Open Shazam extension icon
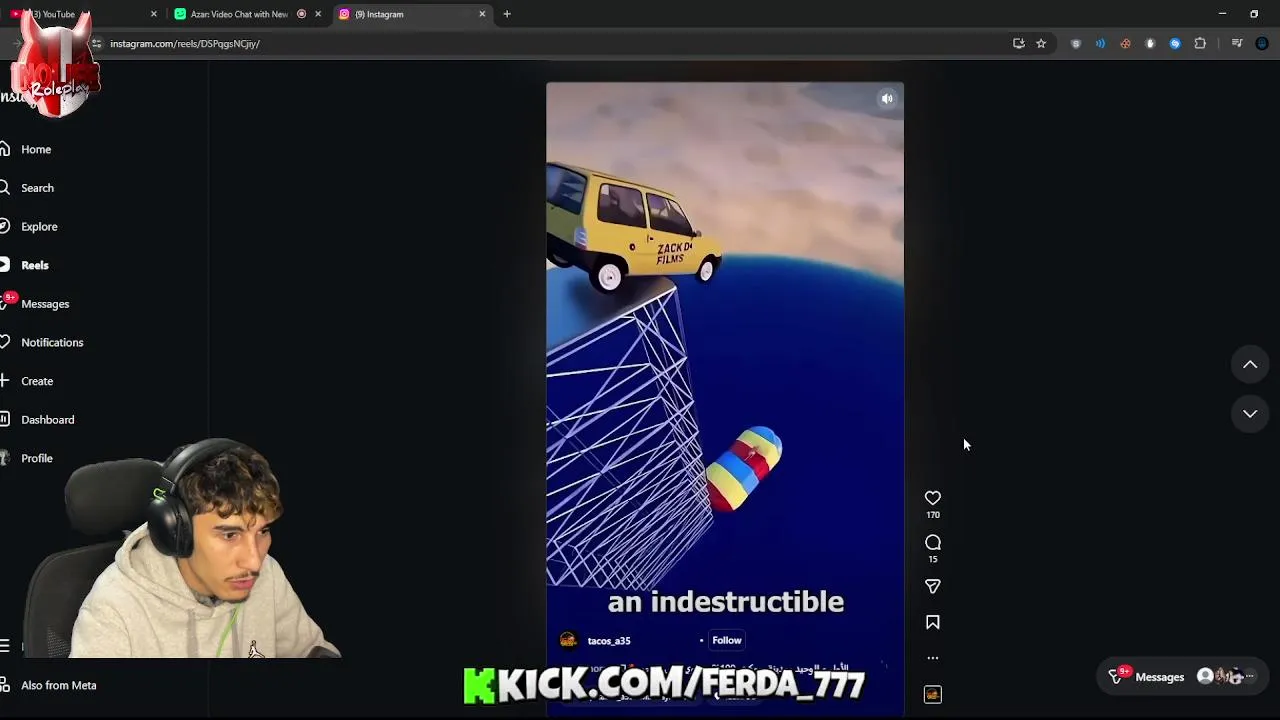Image resolution: width=1280 pixels, height=720 pixels. point(1175,44)
